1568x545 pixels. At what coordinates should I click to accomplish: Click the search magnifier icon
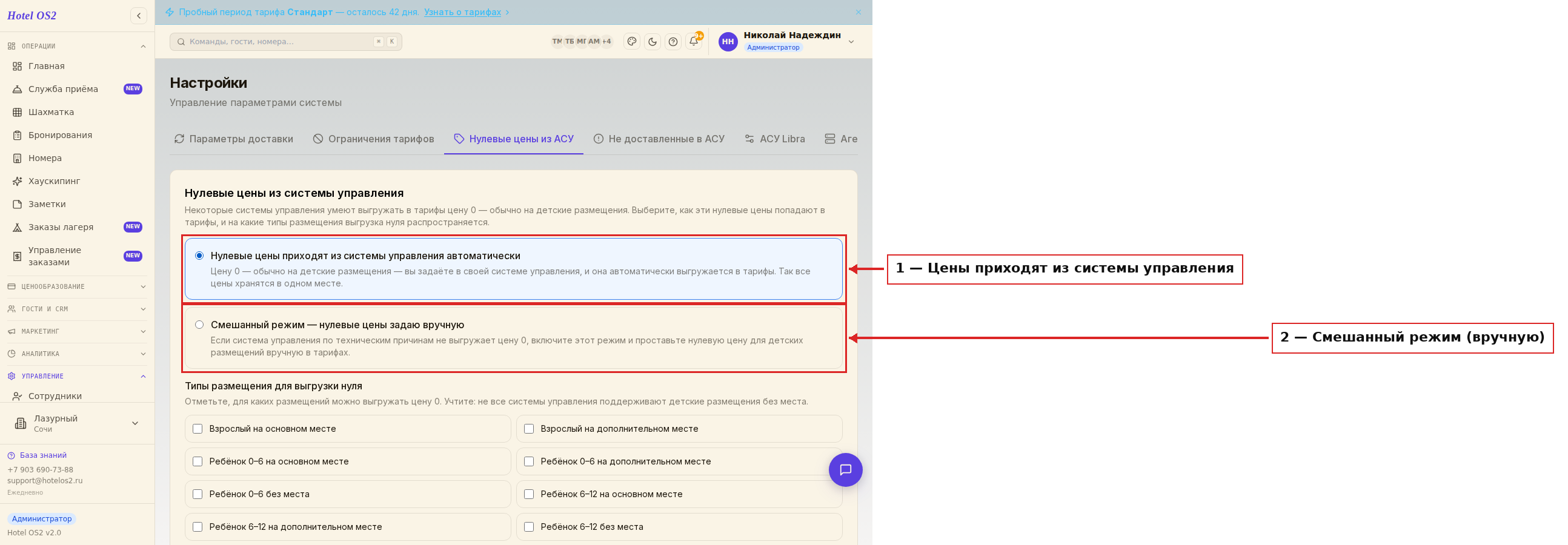coord(181,41)
